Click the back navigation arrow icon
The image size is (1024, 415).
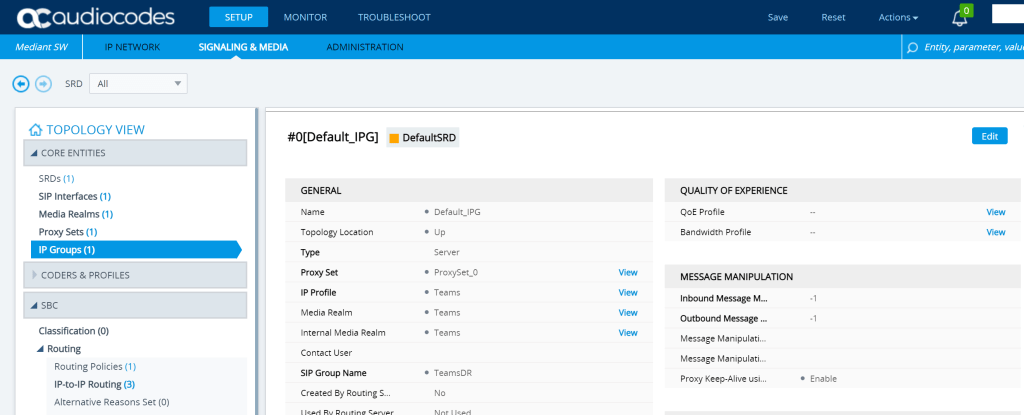point(21,84)
